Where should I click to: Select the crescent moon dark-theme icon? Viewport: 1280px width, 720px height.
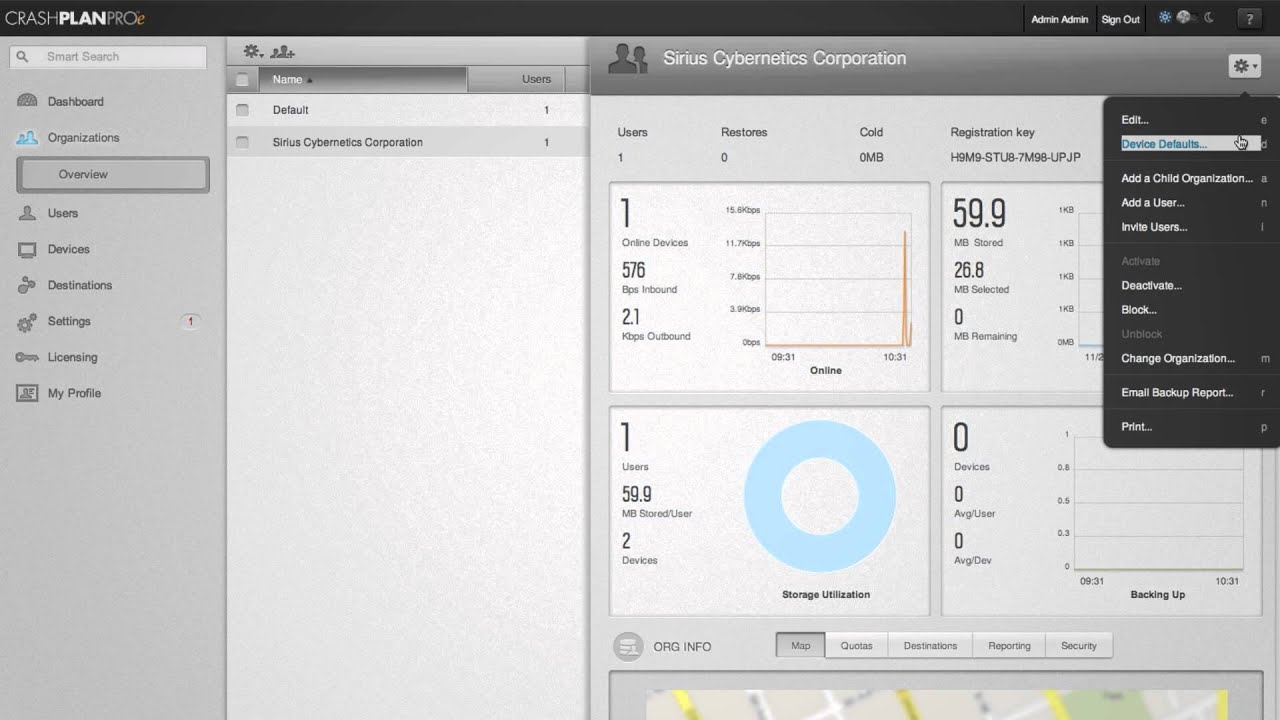(x=1208, y=18)
